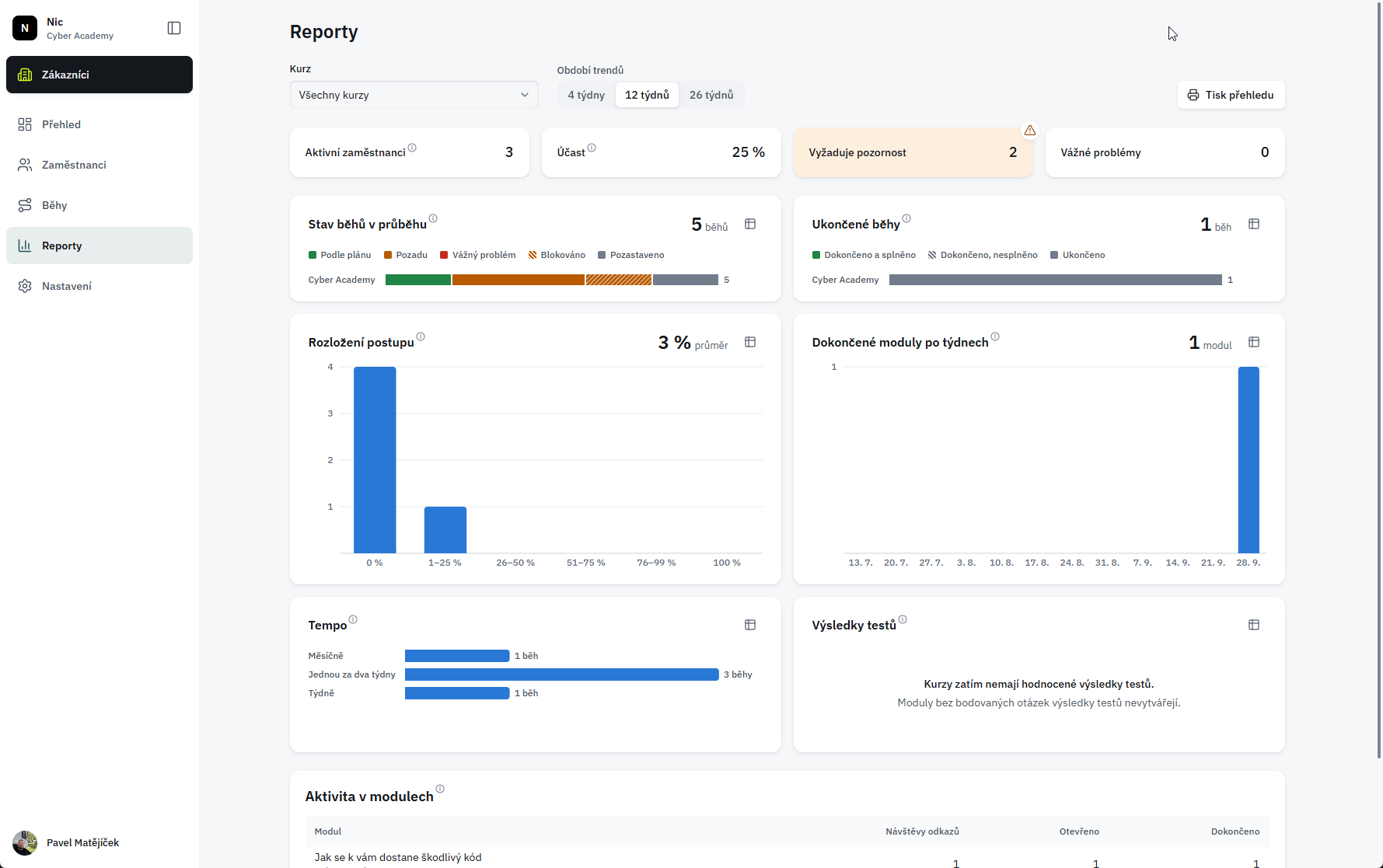
Task: Open table view for Rozložení postupu
Action: click(750, 342)
